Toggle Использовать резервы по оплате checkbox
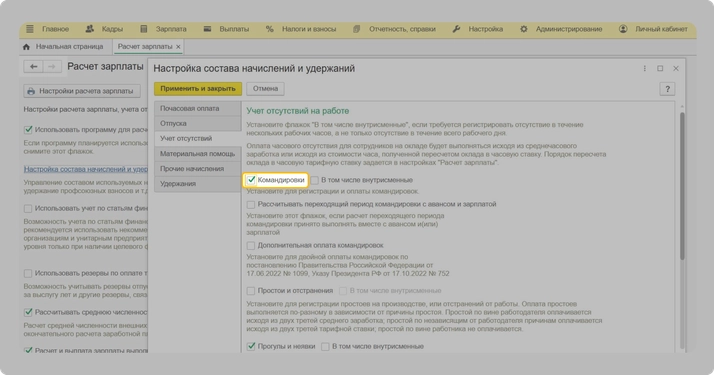Viewport: 714px width, 375px height. pyautogui.click(x=28, y=274)
